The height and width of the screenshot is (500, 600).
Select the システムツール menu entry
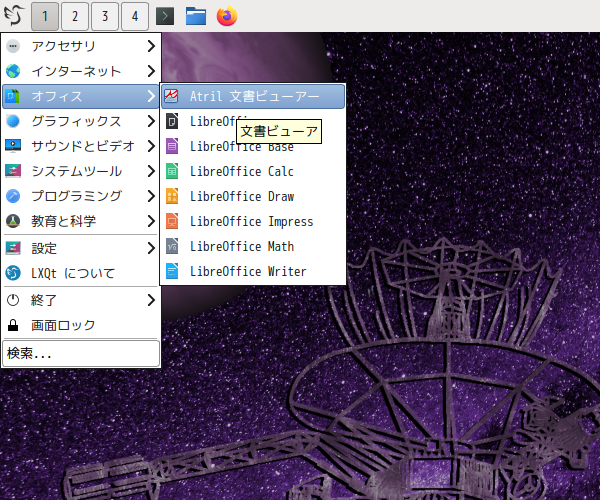pos(81,171)
